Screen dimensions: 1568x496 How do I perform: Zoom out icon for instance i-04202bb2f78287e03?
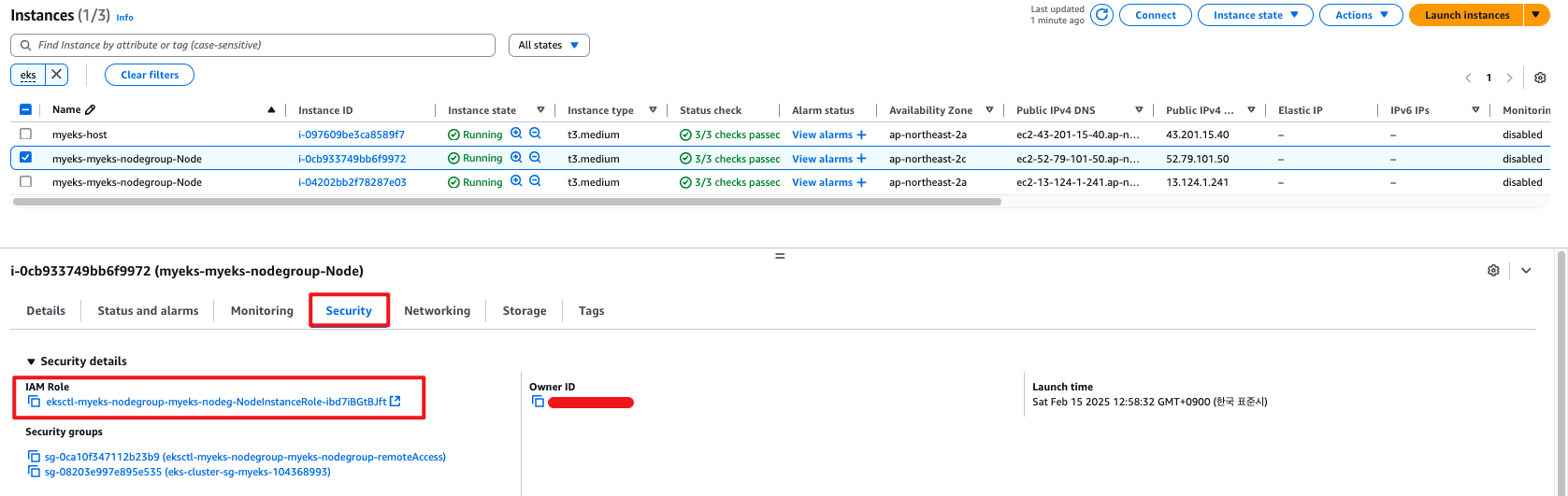coord(535,181)
